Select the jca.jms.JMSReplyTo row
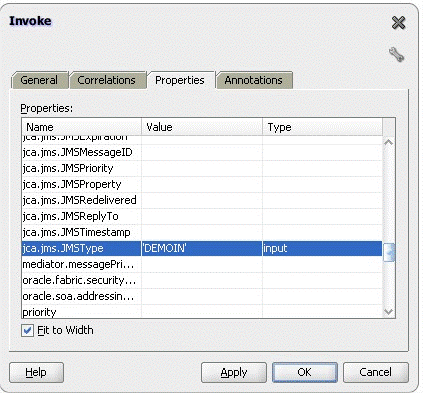The image size is (423, 393). click(x=202, y=216)
